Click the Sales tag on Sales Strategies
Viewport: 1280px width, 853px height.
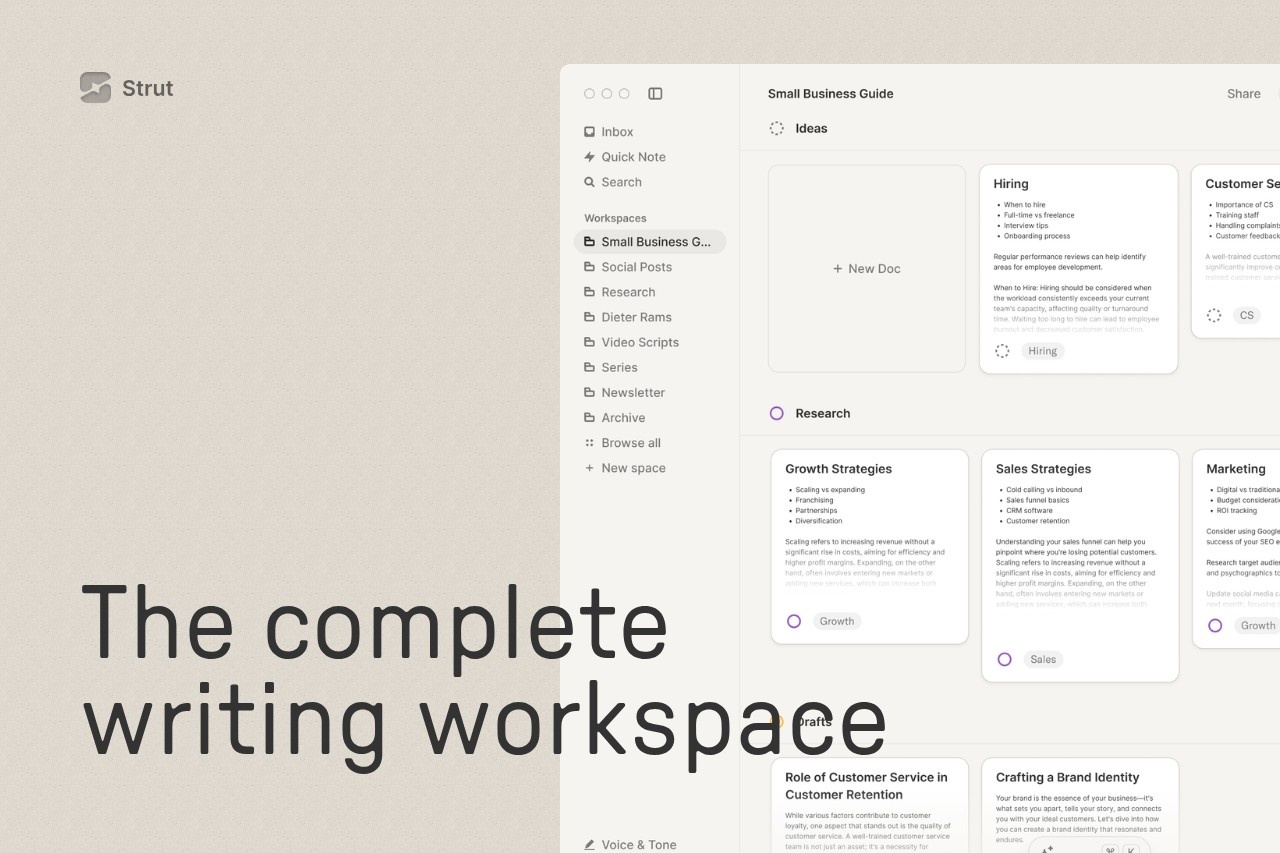pyautogui.click(x=1043, y=659)
